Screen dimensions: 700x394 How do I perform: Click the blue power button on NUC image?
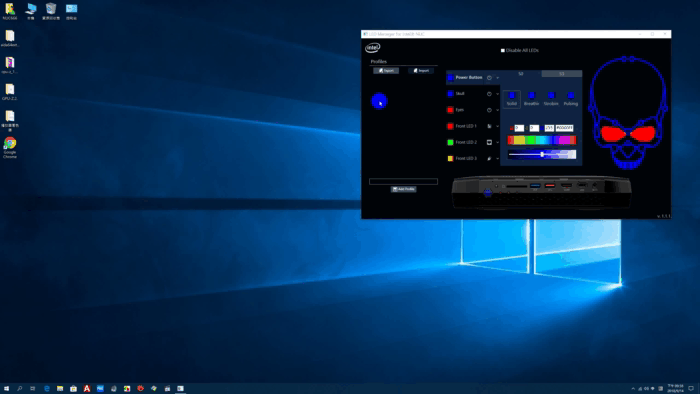point(488,193)
